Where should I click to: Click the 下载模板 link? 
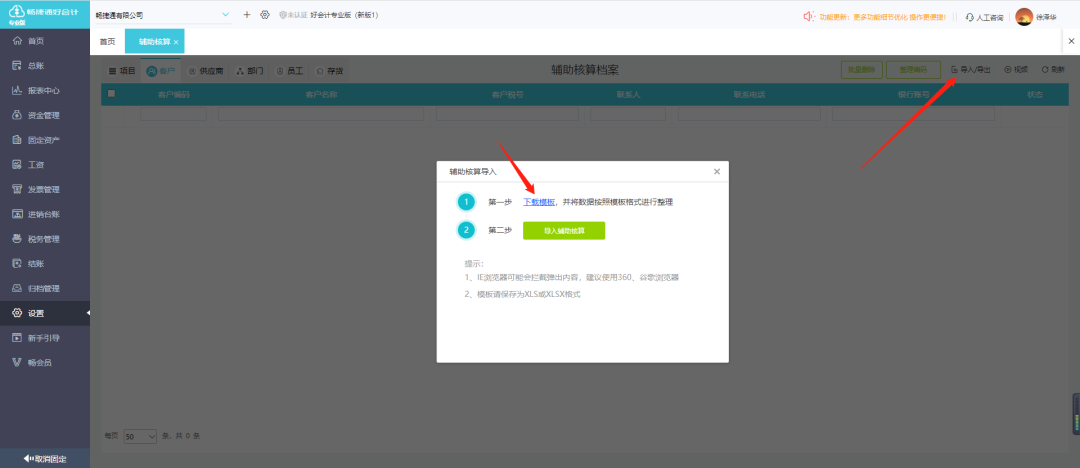pyautogui.click(x=539, y=202)
